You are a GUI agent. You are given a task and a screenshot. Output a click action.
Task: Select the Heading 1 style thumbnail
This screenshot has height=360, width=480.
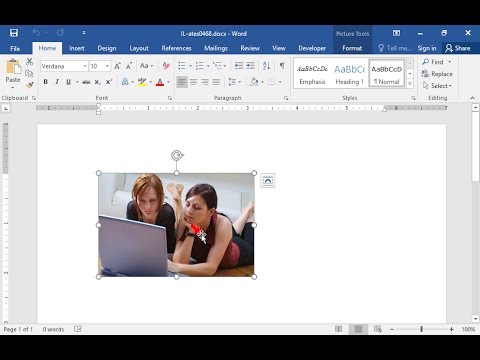point(349,74)
